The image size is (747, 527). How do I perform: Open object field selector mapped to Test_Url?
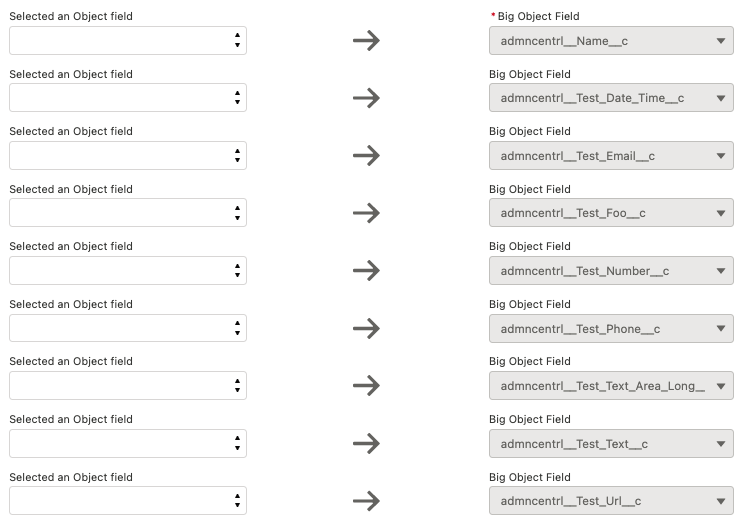pos(128,501)
